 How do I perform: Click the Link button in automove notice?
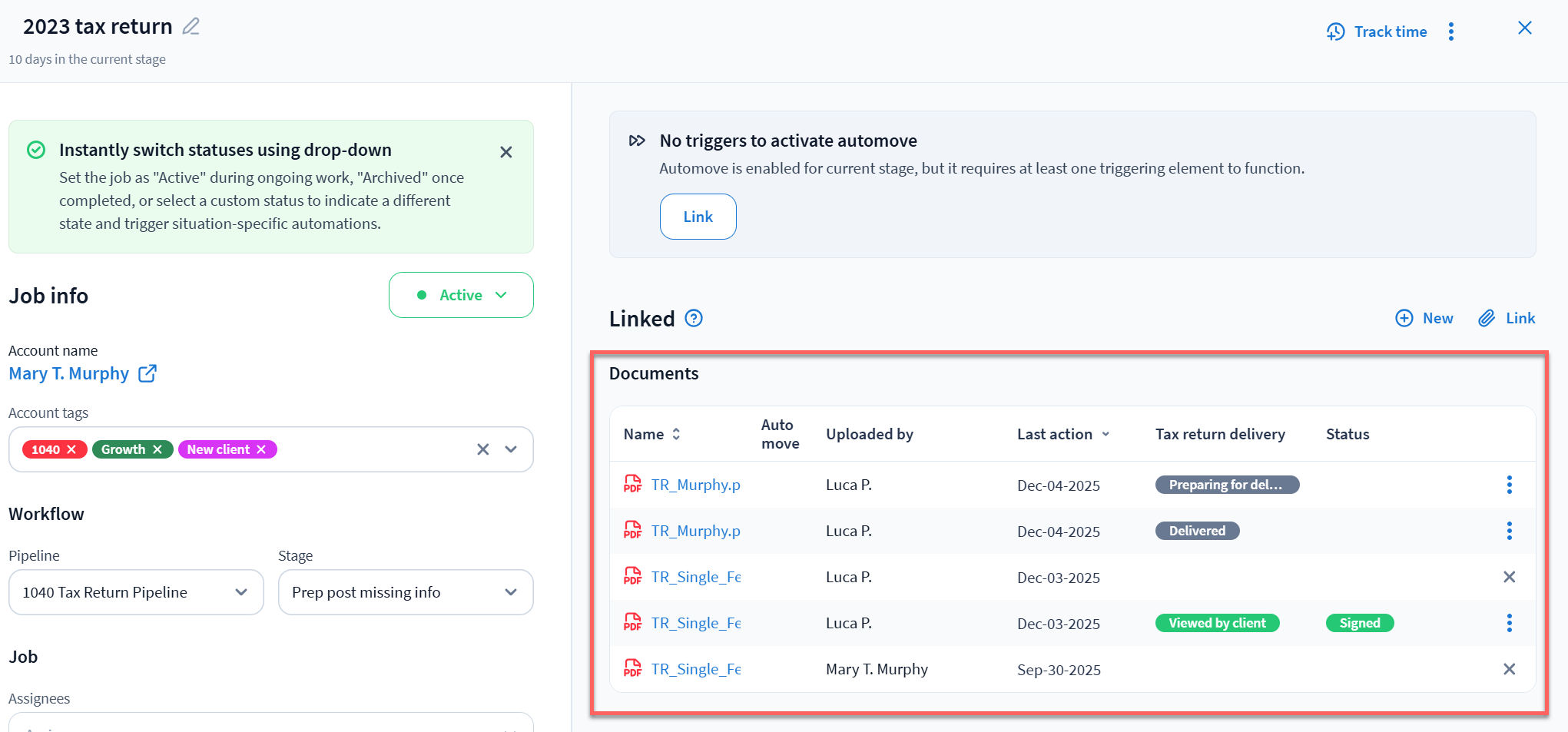point(698,217)
